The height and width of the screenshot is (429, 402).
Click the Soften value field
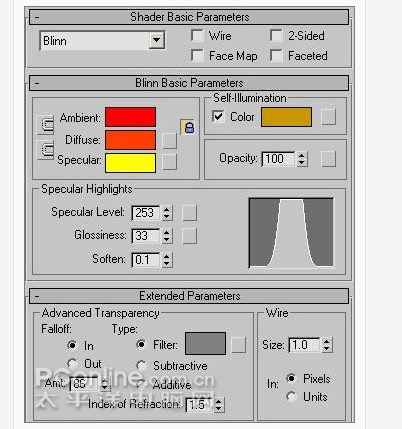tap(146, 260)
